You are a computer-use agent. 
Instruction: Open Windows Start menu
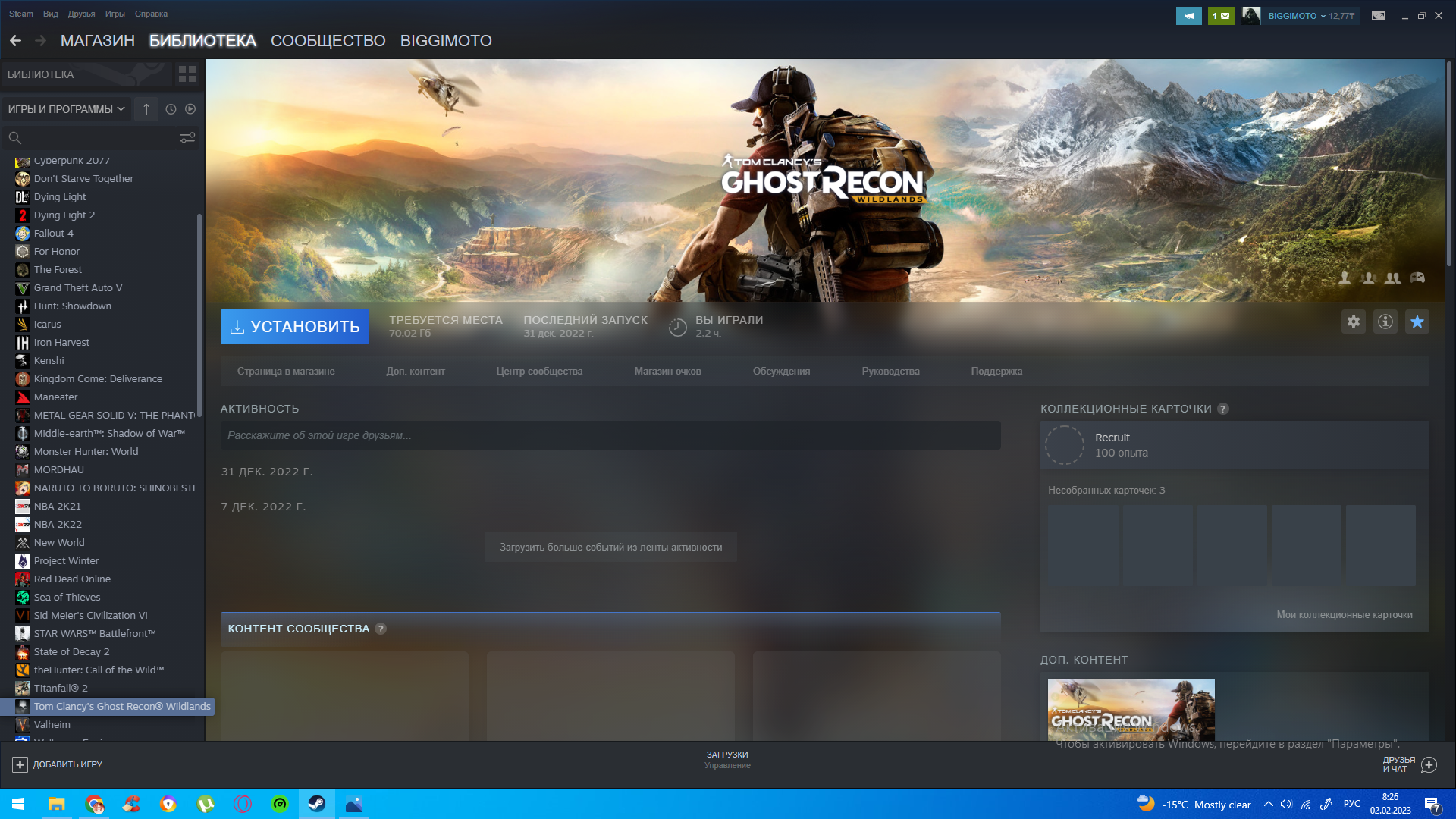click(18, 804)
